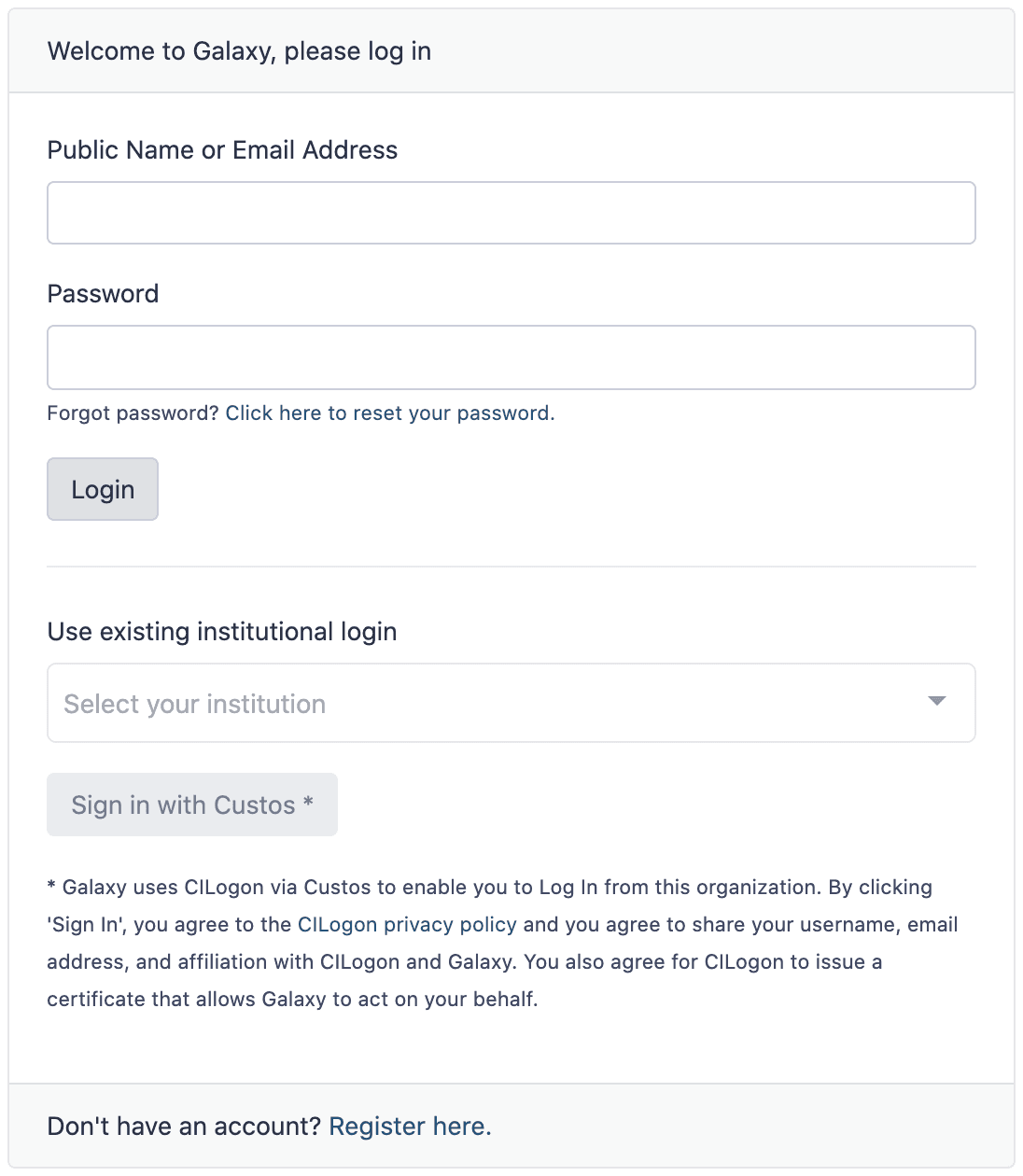1023x1176 pixels.
Task: Click Register here to create an account
Action: [x=409, y=1126]
